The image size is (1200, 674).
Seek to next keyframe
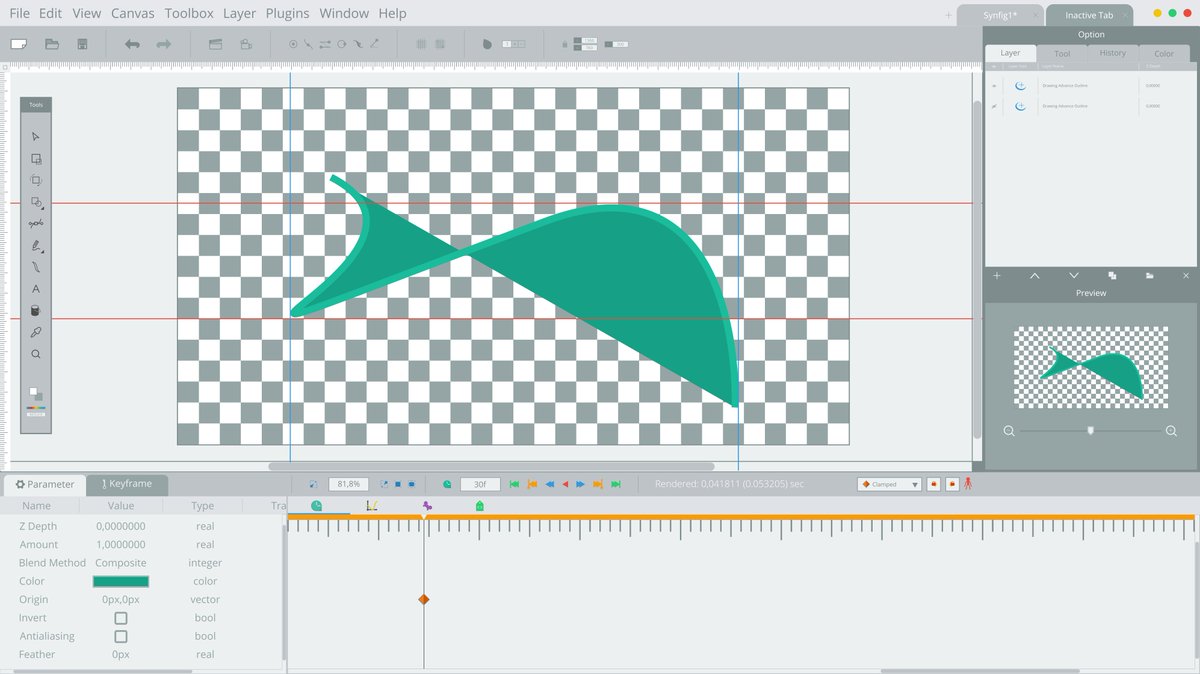click(598, 484)
